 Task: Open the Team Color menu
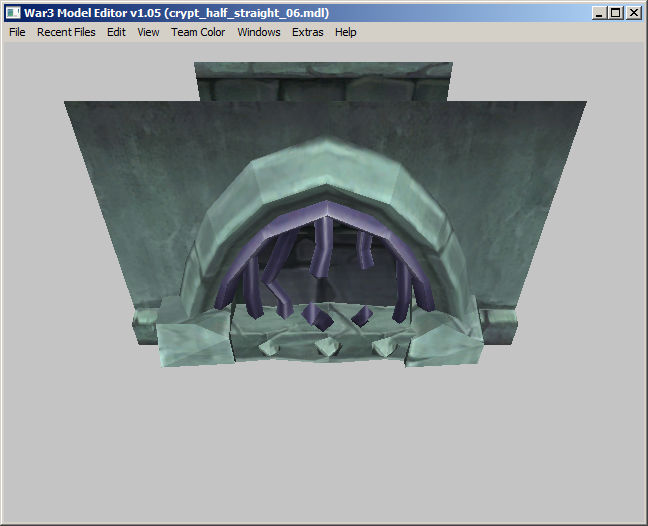tap(198, 32)
